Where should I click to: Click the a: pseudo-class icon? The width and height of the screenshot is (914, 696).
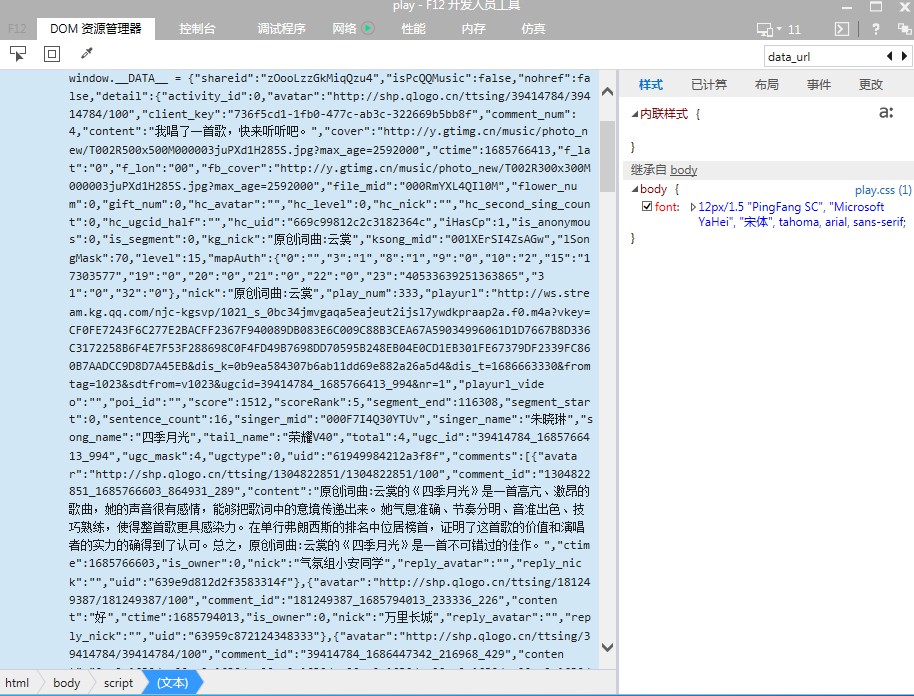886,113
